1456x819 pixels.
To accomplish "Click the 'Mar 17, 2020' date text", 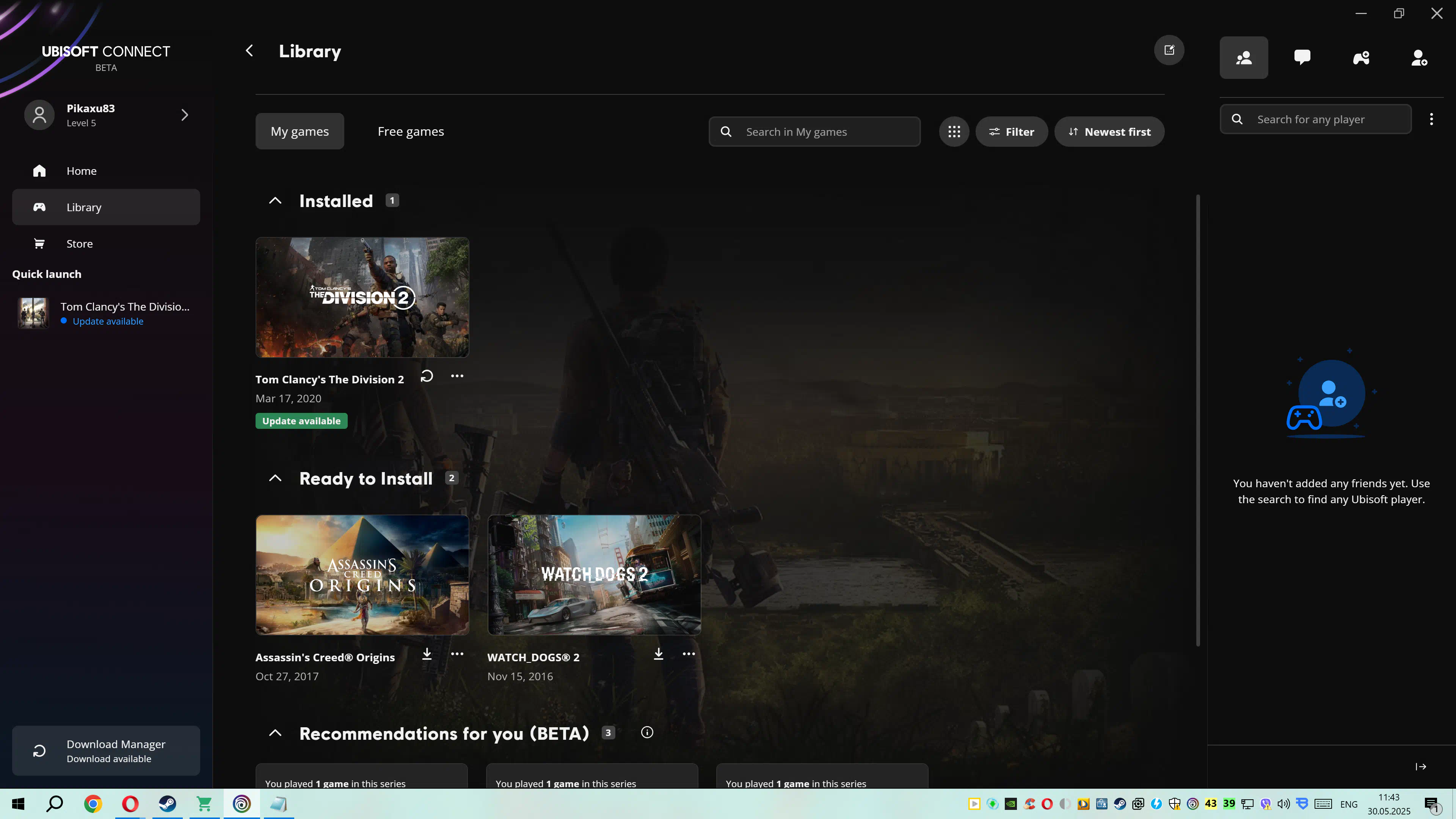I will 288,399.
